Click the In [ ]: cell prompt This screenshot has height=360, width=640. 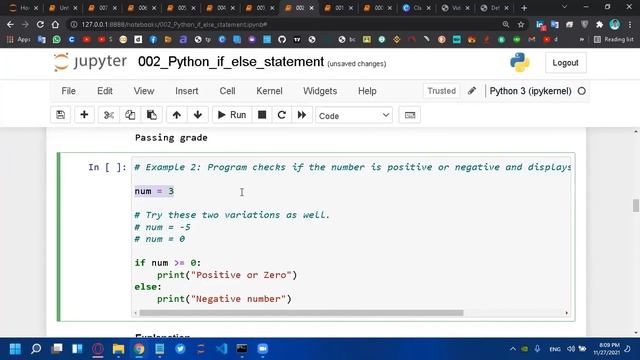coord(107,167)
